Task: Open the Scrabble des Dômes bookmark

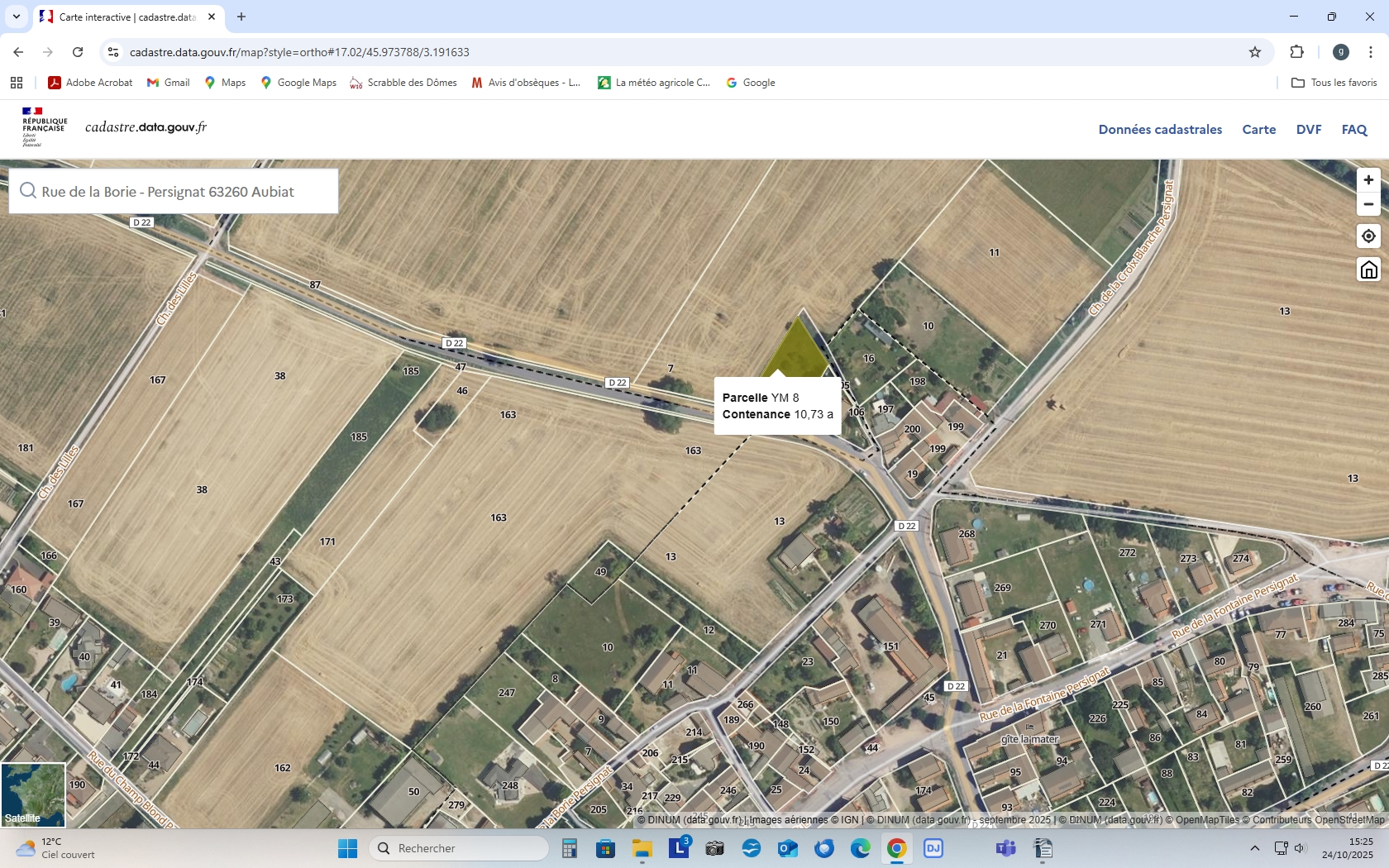Action: pos(403,83)
